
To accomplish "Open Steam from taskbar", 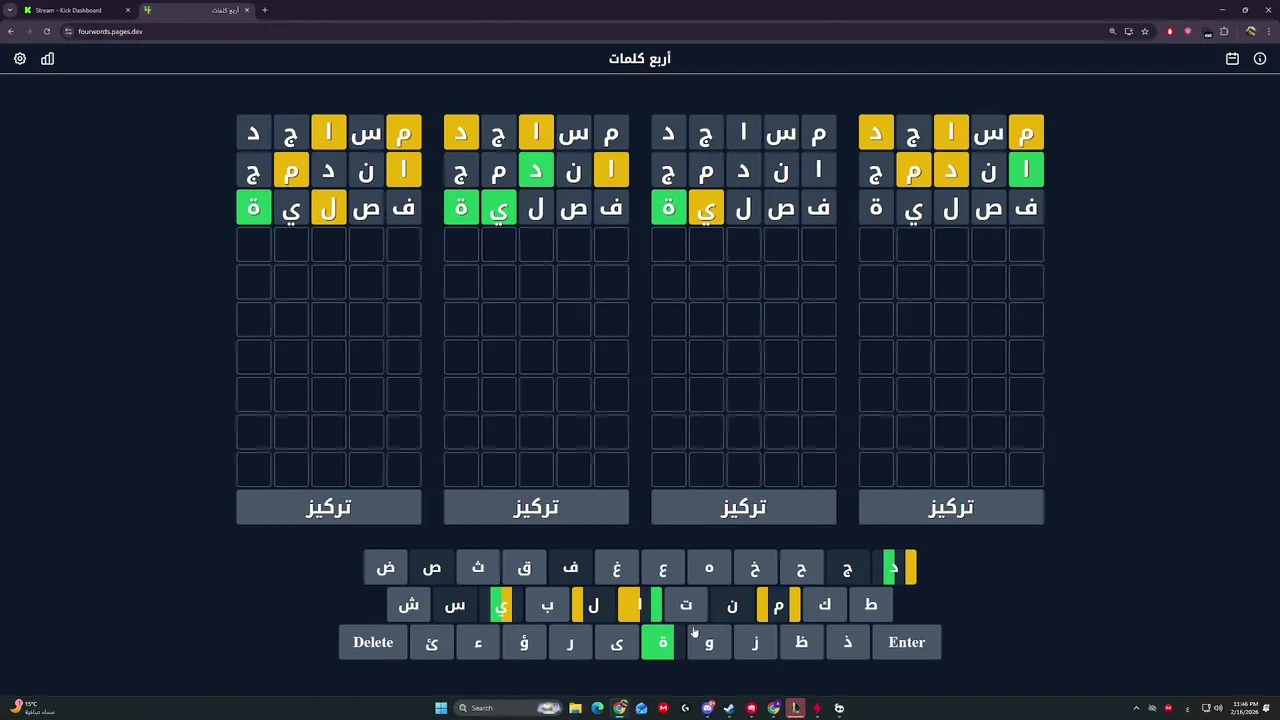I will (x=729, y=708).
